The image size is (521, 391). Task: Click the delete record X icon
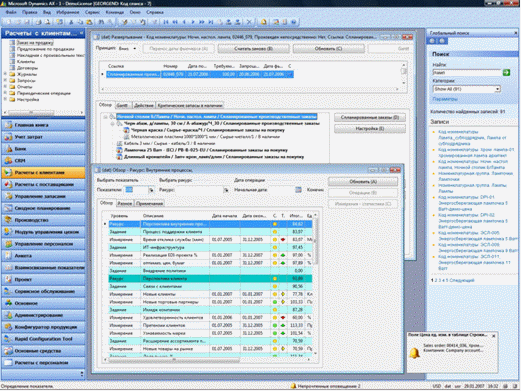click(x=249, y=22)
